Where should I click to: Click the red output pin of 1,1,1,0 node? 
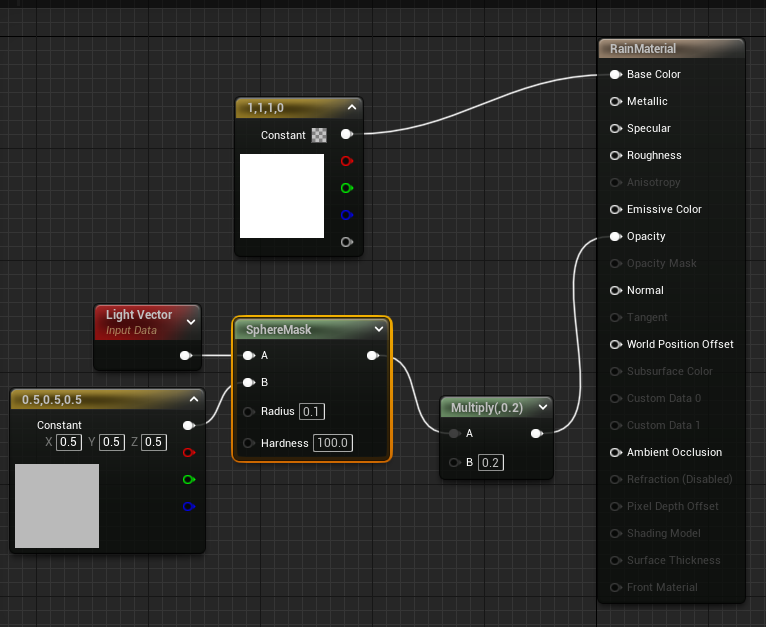pyautogui.click(x=347, y=161)
